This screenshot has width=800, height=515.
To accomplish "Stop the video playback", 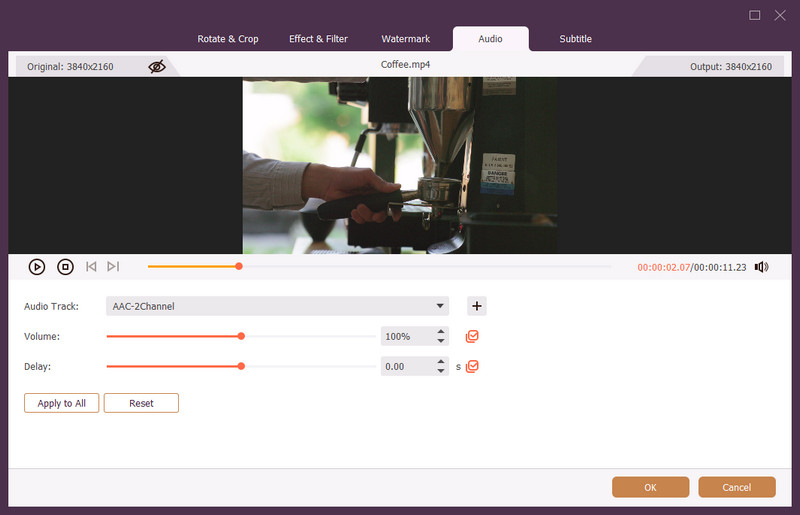I will coord(65,267).
